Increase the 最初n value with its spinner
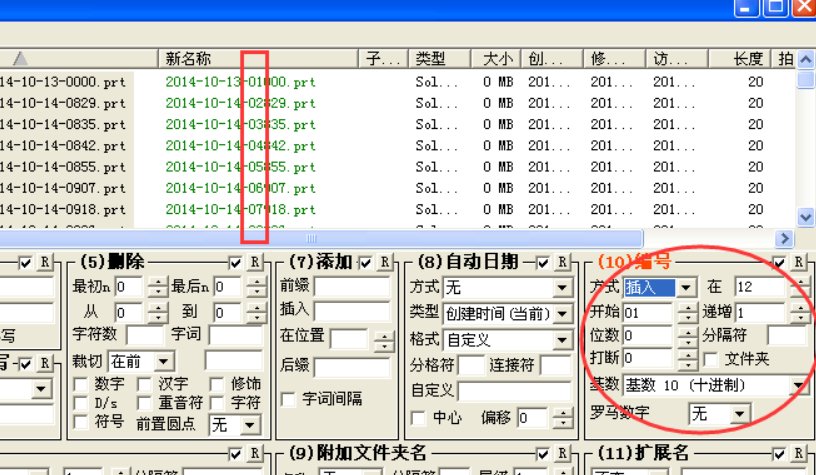This screenshot has width=816, height=475. (158, 282)
